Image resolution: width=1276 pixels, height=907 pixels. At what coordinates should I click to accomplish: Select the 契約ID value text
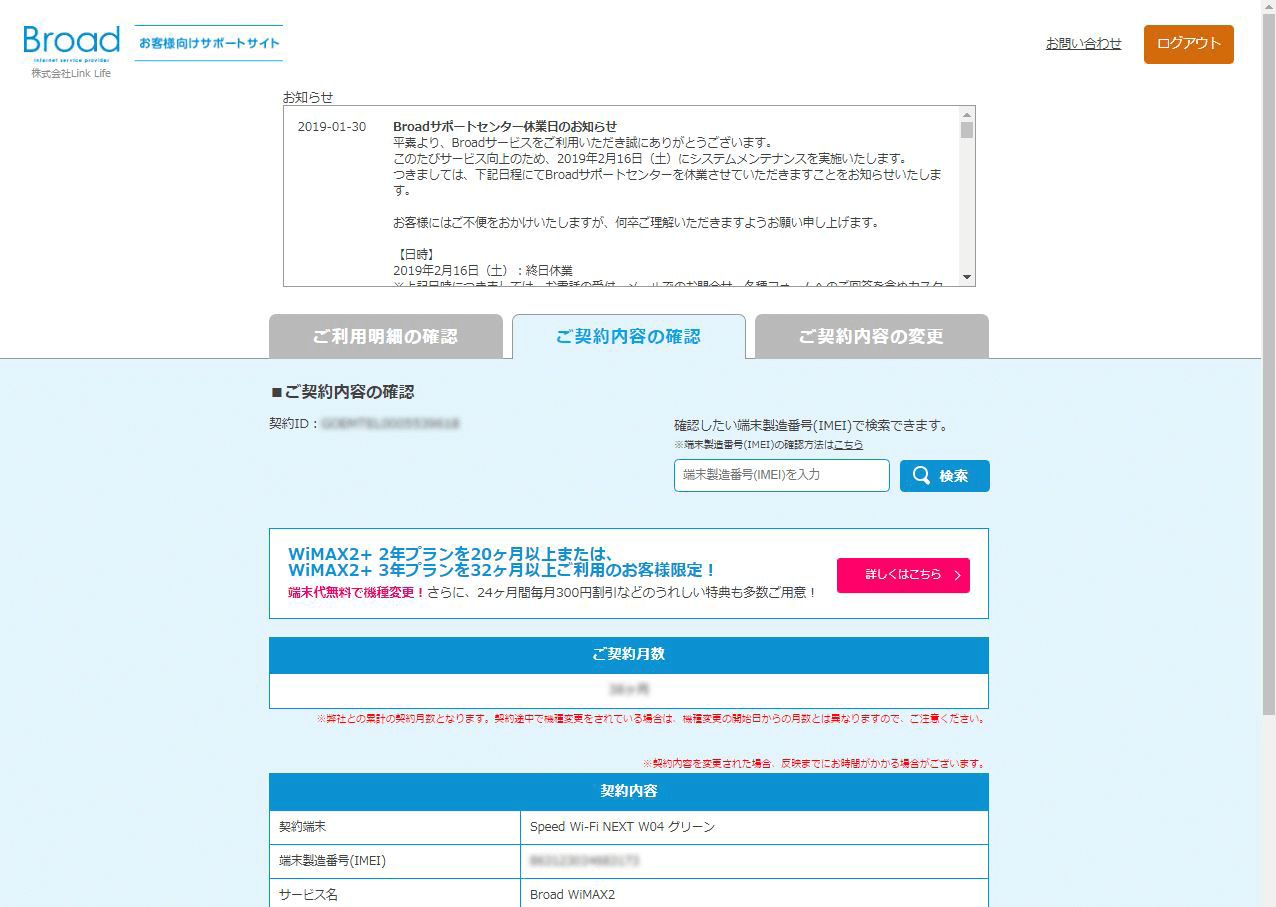click(390, 422)
